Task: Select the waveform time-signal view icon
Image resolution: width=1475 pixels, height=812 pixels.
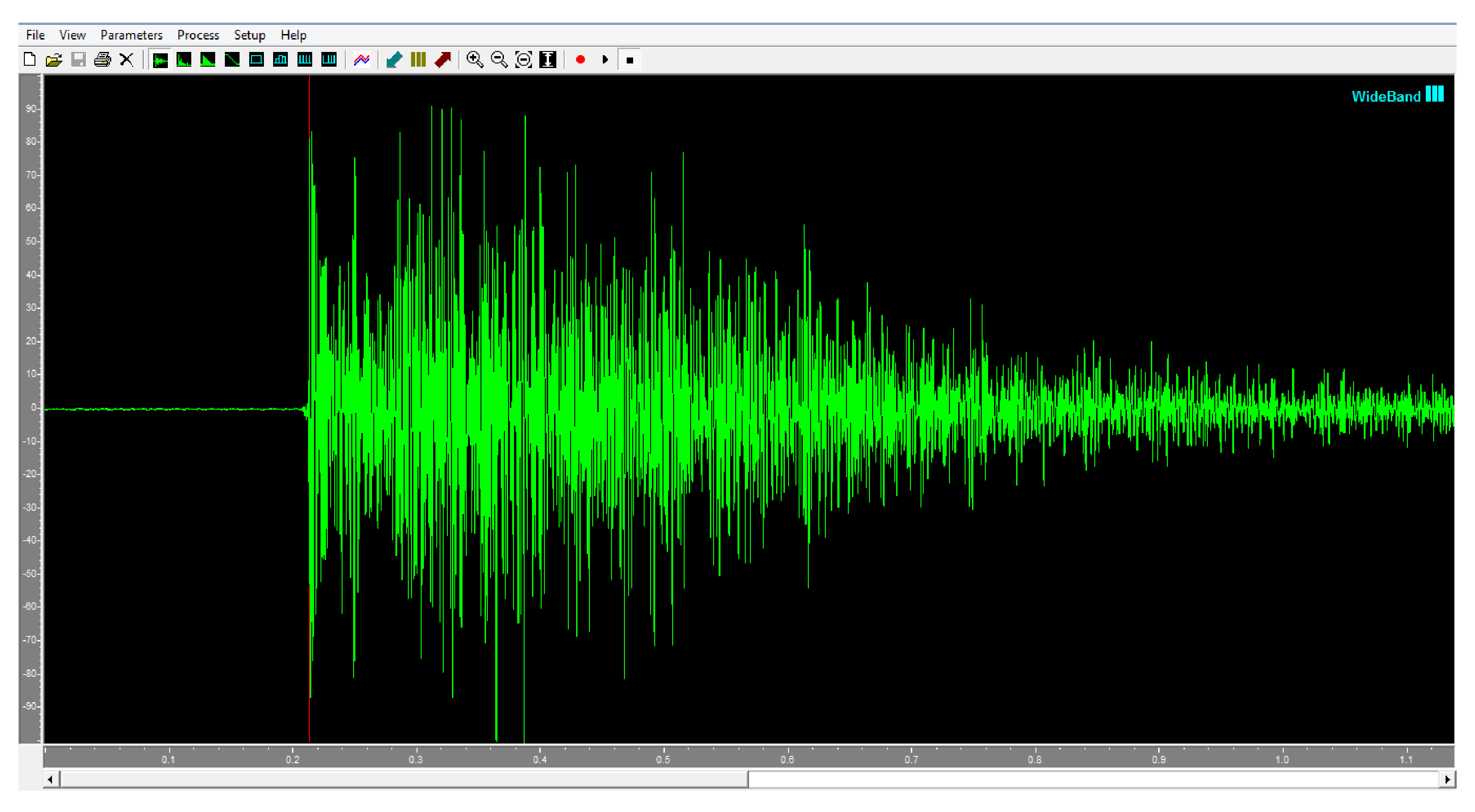Action: click(160, 60)
